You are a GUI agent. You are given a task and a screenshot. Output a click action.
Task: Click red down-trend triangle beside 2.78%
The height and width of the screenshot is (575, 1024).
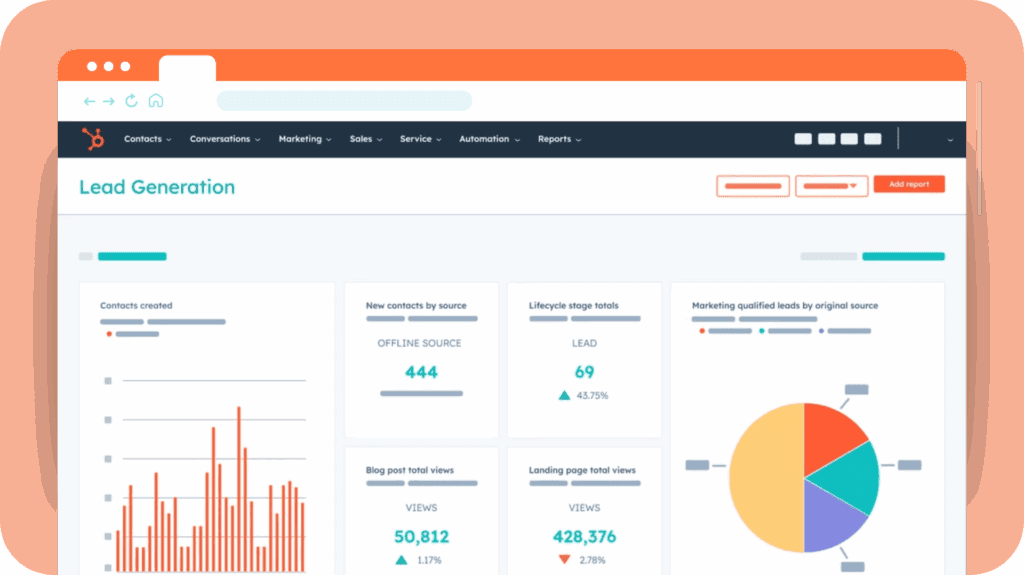[564, 559]
